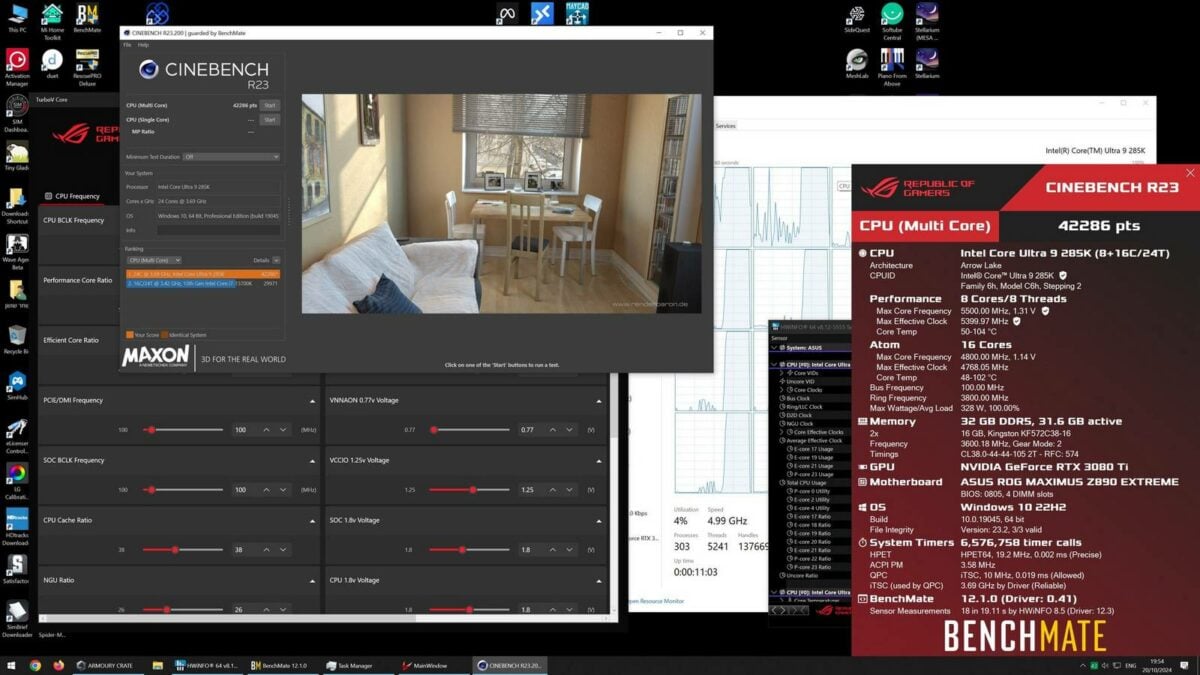Open the Help menu in Cinebench
Image resolution: width=1200 pixels, height=675 pixels.
pos(143,45)
